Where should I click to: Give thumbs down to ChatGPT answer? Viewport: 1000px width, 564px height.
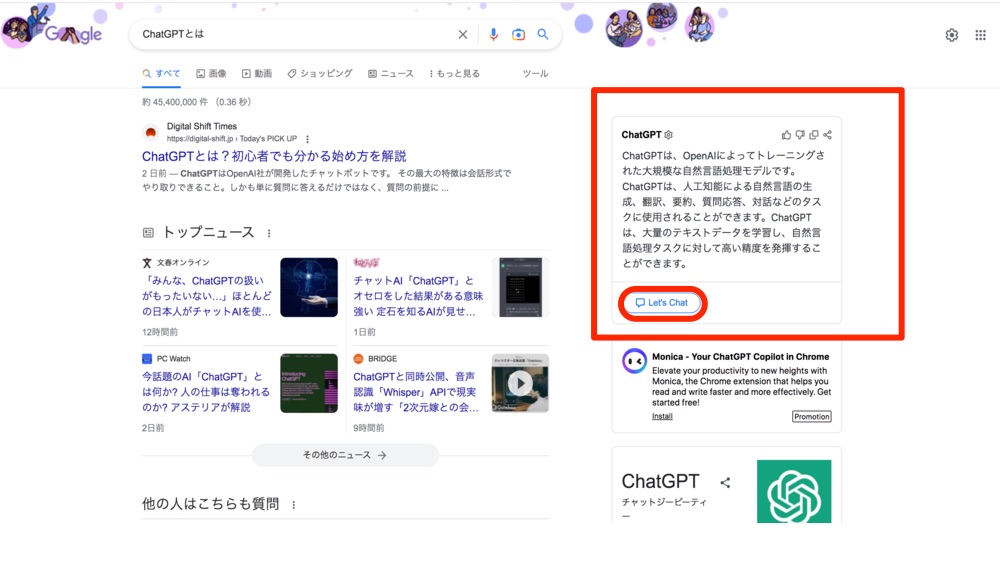coord(800,135)
